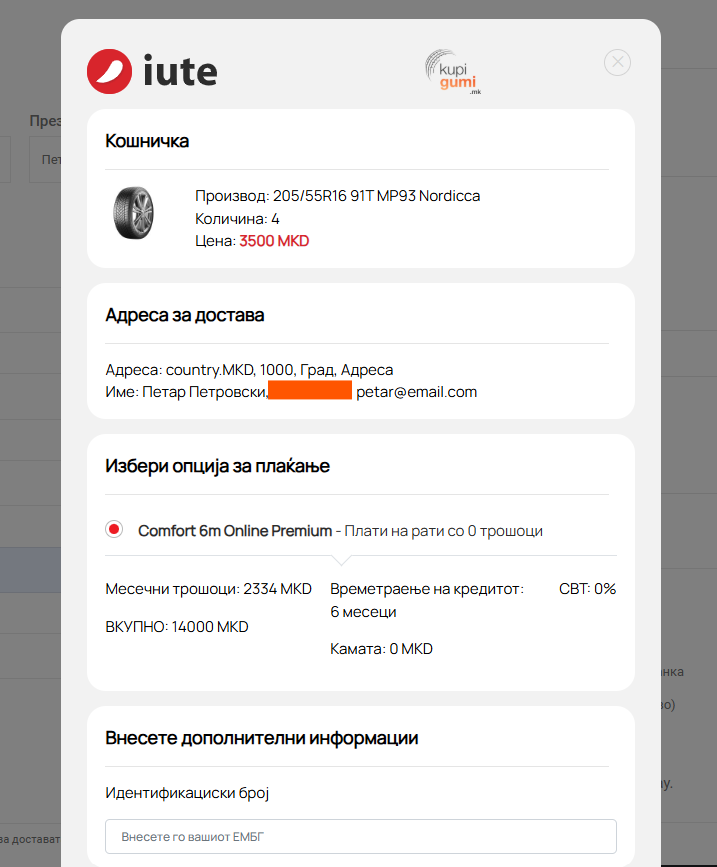Click the product name 205/55R16 91T MP93 Nordicca
The image size is (717, 867).
[x=376, y=196]
